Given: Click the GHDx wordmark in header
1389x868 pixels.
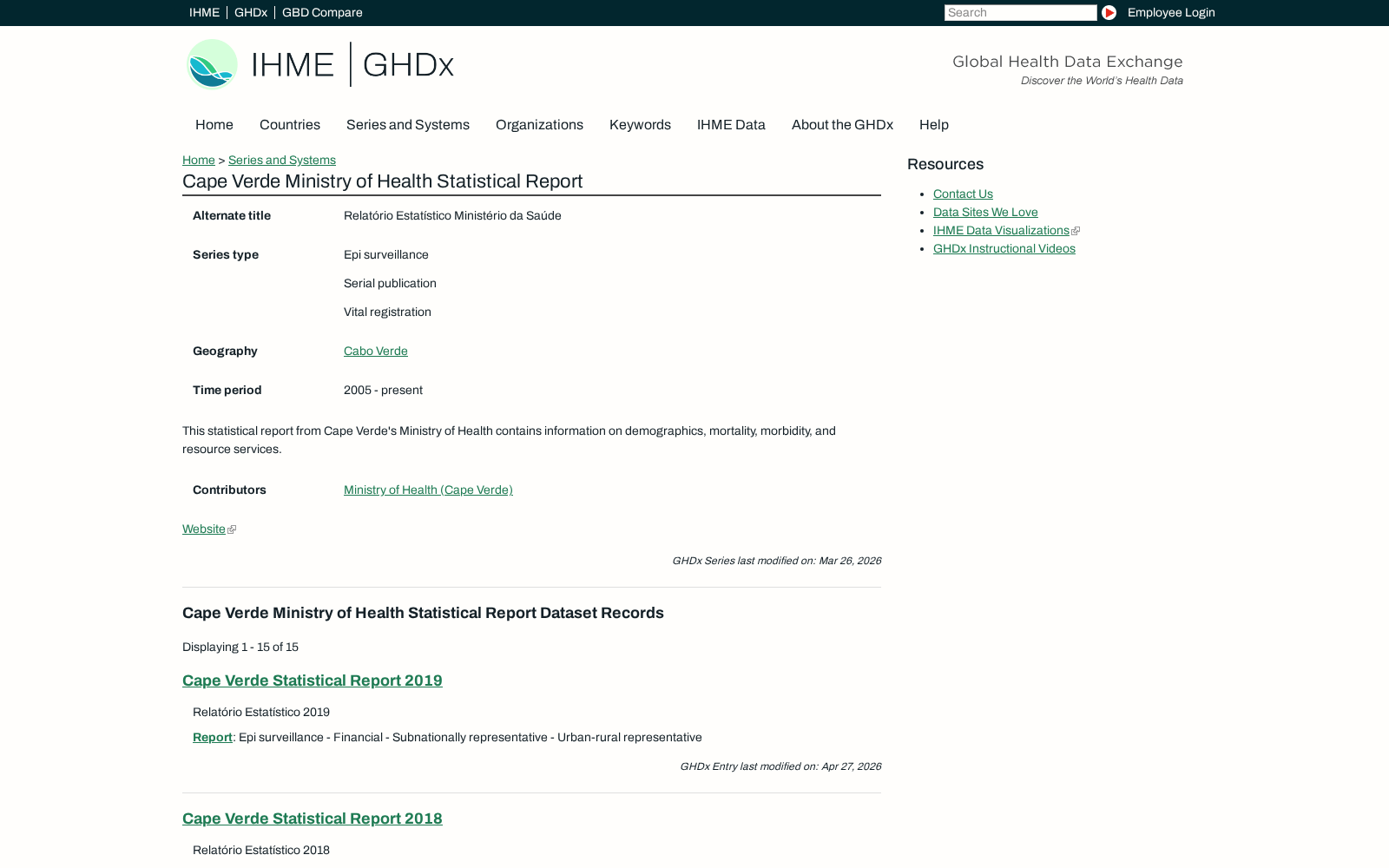Looking at the screenshot, I should click(408, 65).
